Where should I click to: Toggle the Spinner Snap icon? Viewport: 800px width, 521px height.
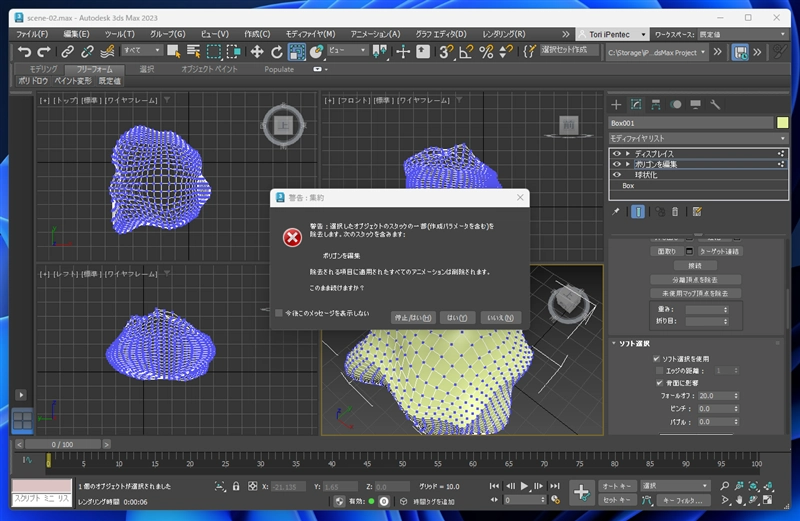pyautogui.click(x=506, y=52)
